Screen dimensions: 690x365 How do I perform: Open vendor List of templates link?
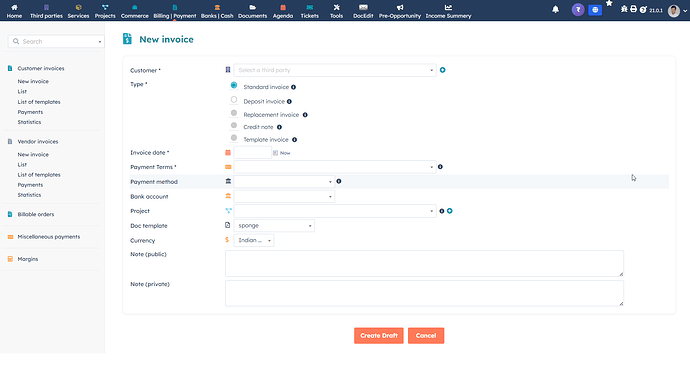coord(39,175)
